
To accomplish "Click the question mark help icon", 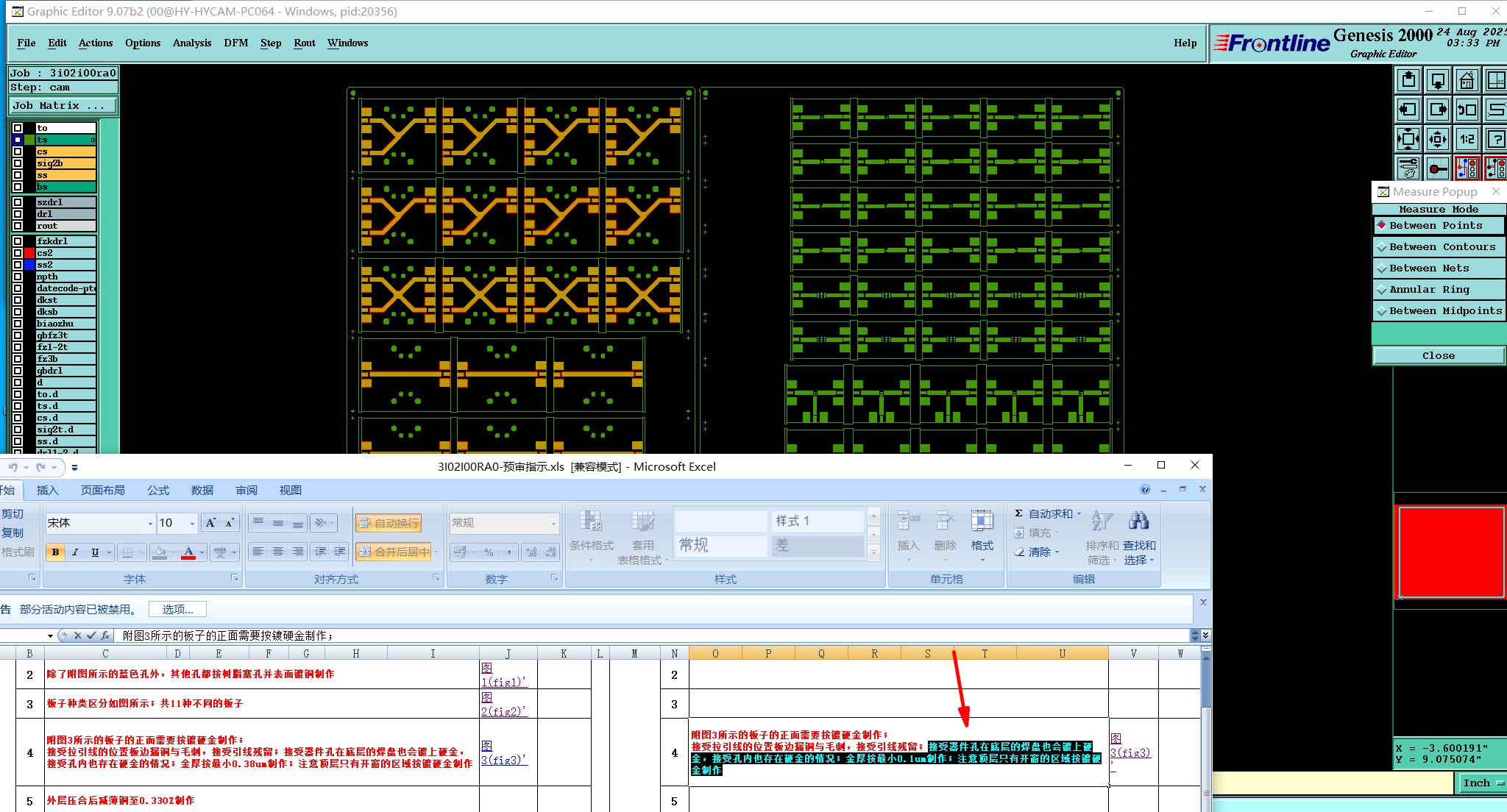I will [x=1495, y=139].
